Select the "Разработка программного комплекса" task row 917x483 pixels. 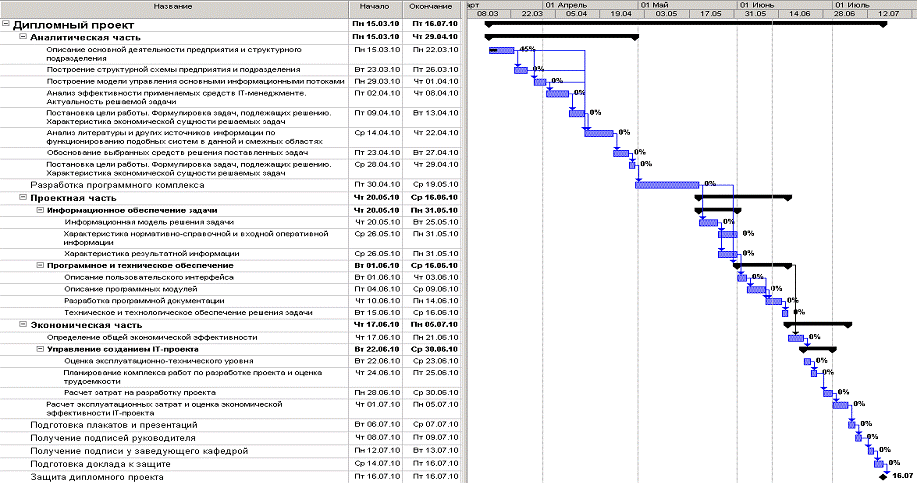117,185
